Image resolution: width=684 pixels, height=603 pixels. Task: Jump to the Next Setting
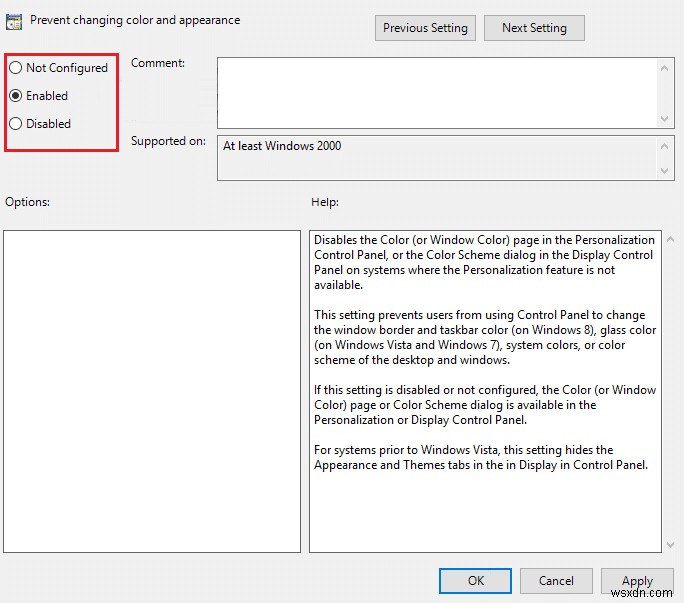point(534,28)
